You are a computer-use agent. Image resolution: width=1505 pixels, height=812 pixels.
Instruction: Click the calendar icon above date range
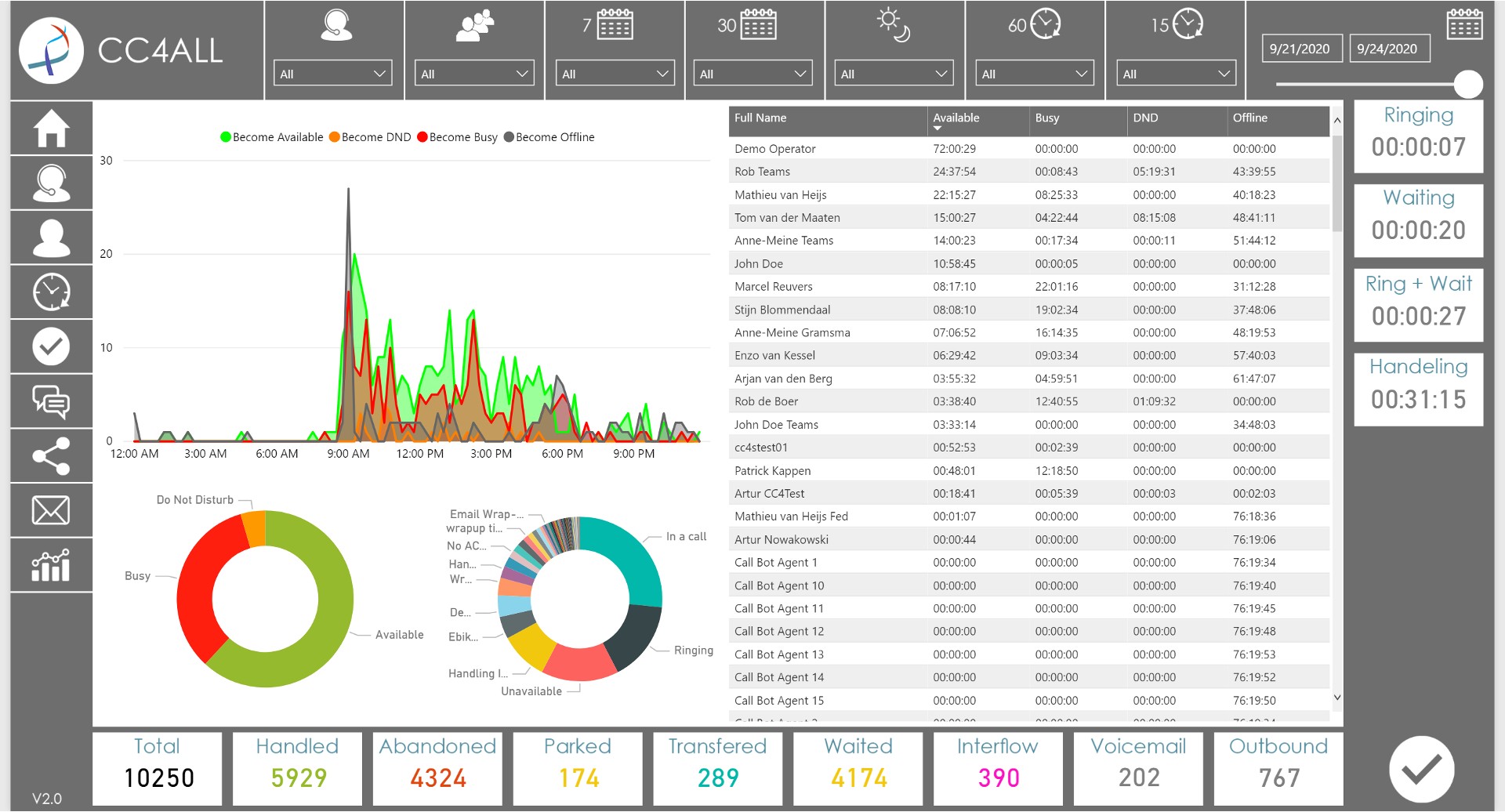1464,24
